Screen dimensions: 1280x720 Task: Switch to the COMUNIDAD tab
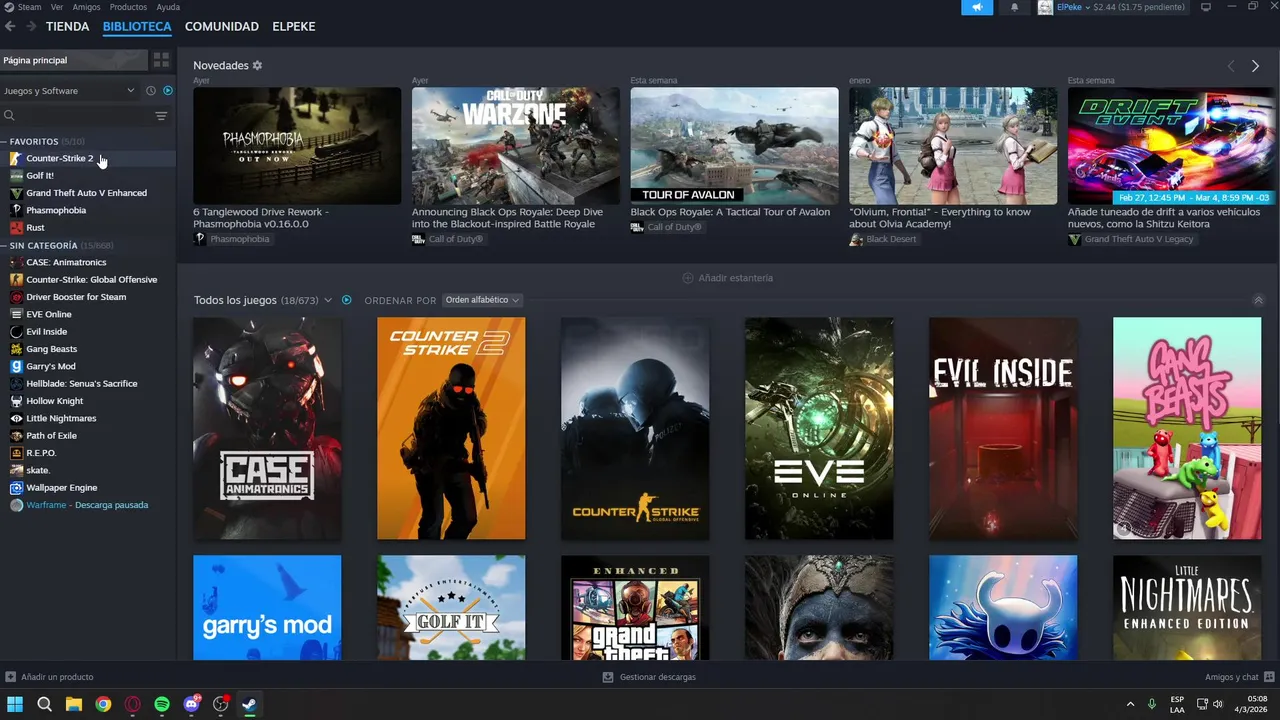[x=222, y=26]
